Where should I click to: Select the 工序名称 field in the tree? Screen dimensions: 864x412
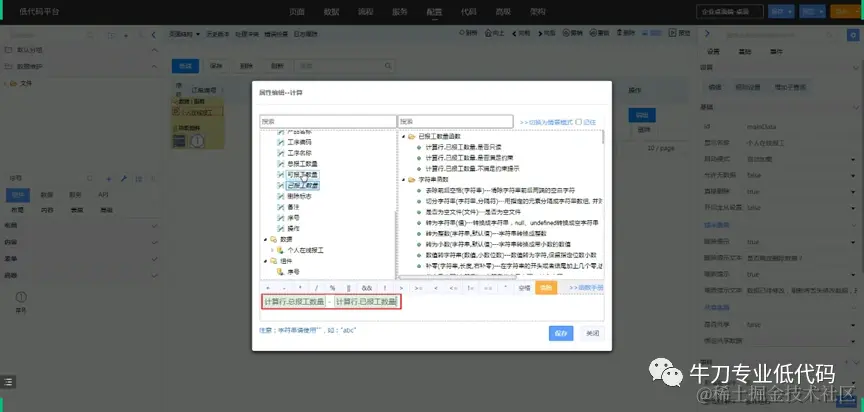(299, 153)
